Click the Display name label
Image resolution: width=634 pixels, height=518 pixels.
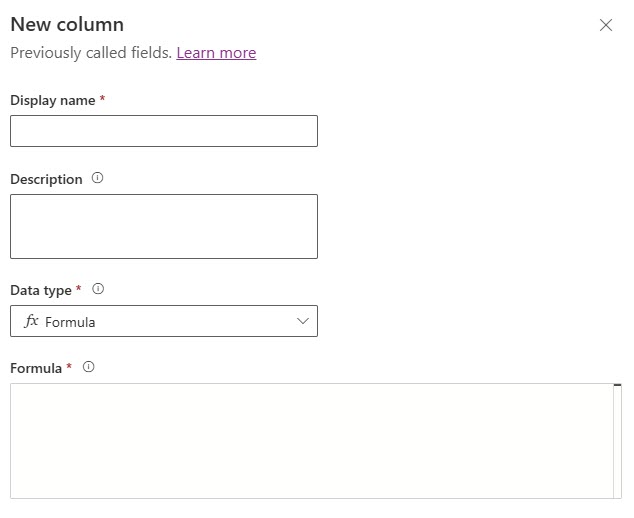(53, 100)
